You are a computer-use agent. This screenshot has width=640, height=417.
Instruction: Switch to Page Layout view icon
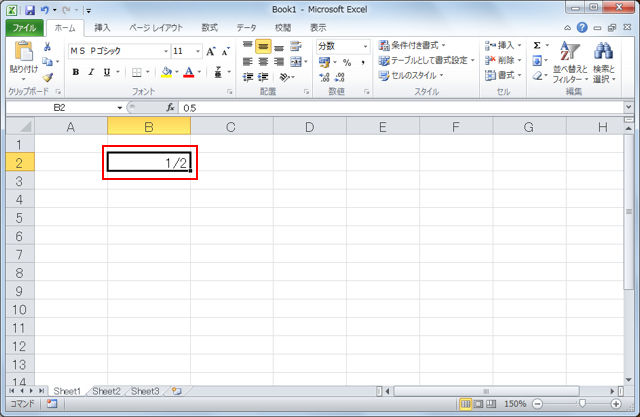click(478, 404)
